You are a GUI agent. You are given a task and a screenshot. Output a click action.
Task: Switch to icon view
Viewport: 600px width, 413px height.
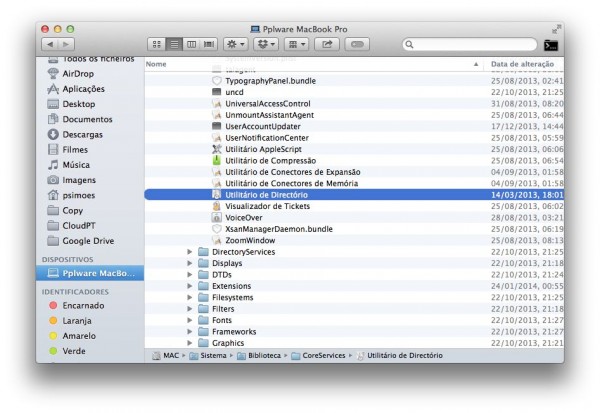coord(157,44)
